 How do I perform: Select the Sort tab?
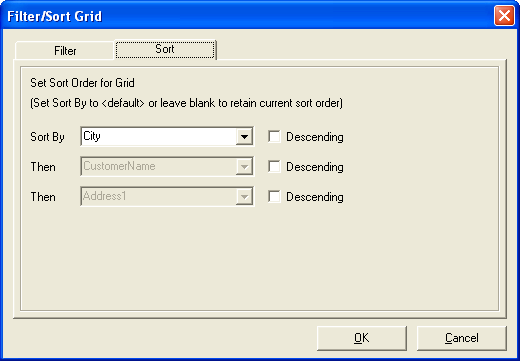pyautogui.click(x=165, y=49)
